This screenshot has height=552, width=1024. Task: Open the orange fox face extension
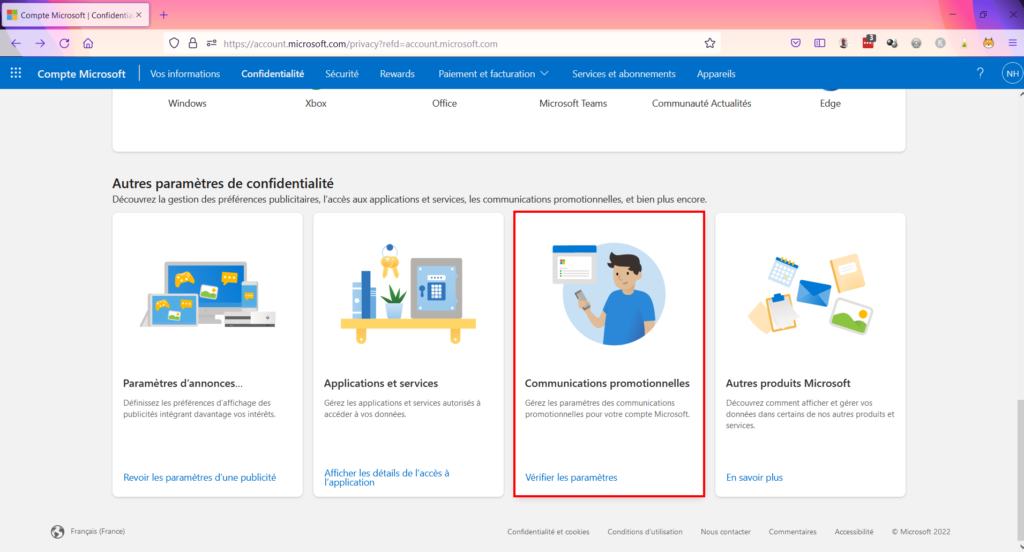coord(989,43)
